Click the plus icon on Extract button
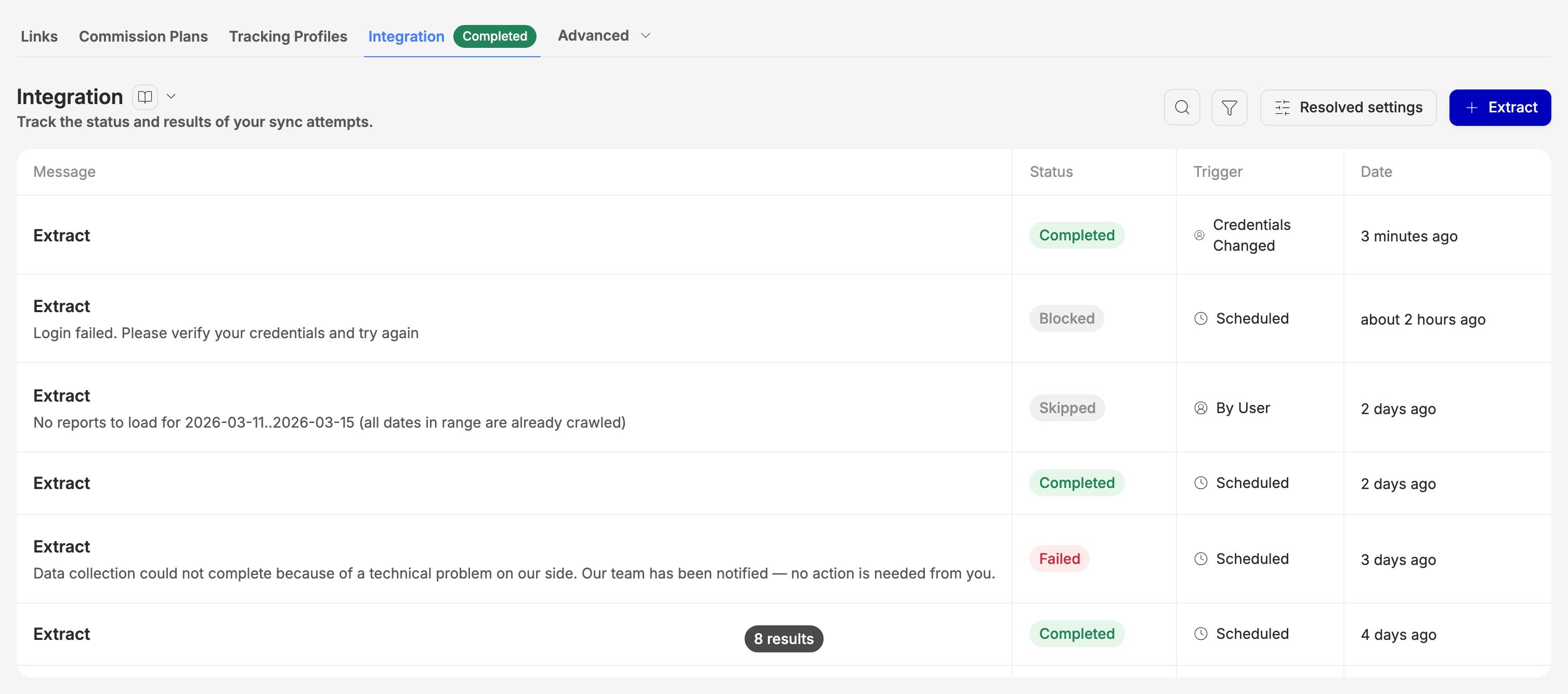The width and height of the screenshot is (1568, 694). click(1471, 107)
